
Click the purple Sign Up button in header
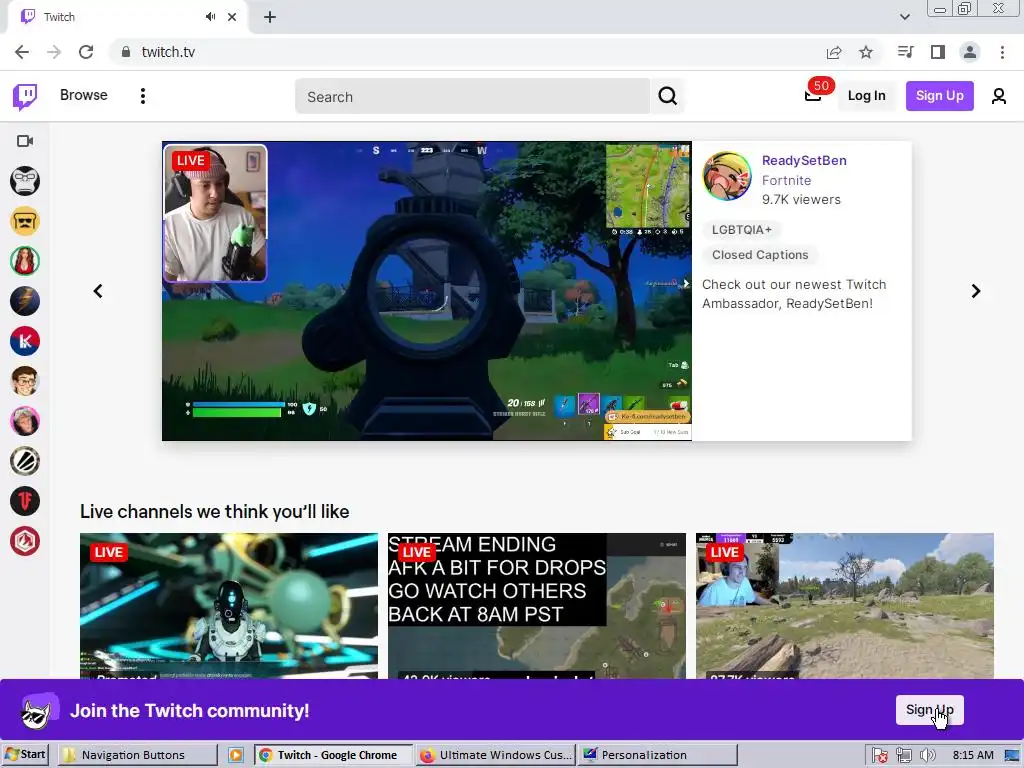(940, 96)
